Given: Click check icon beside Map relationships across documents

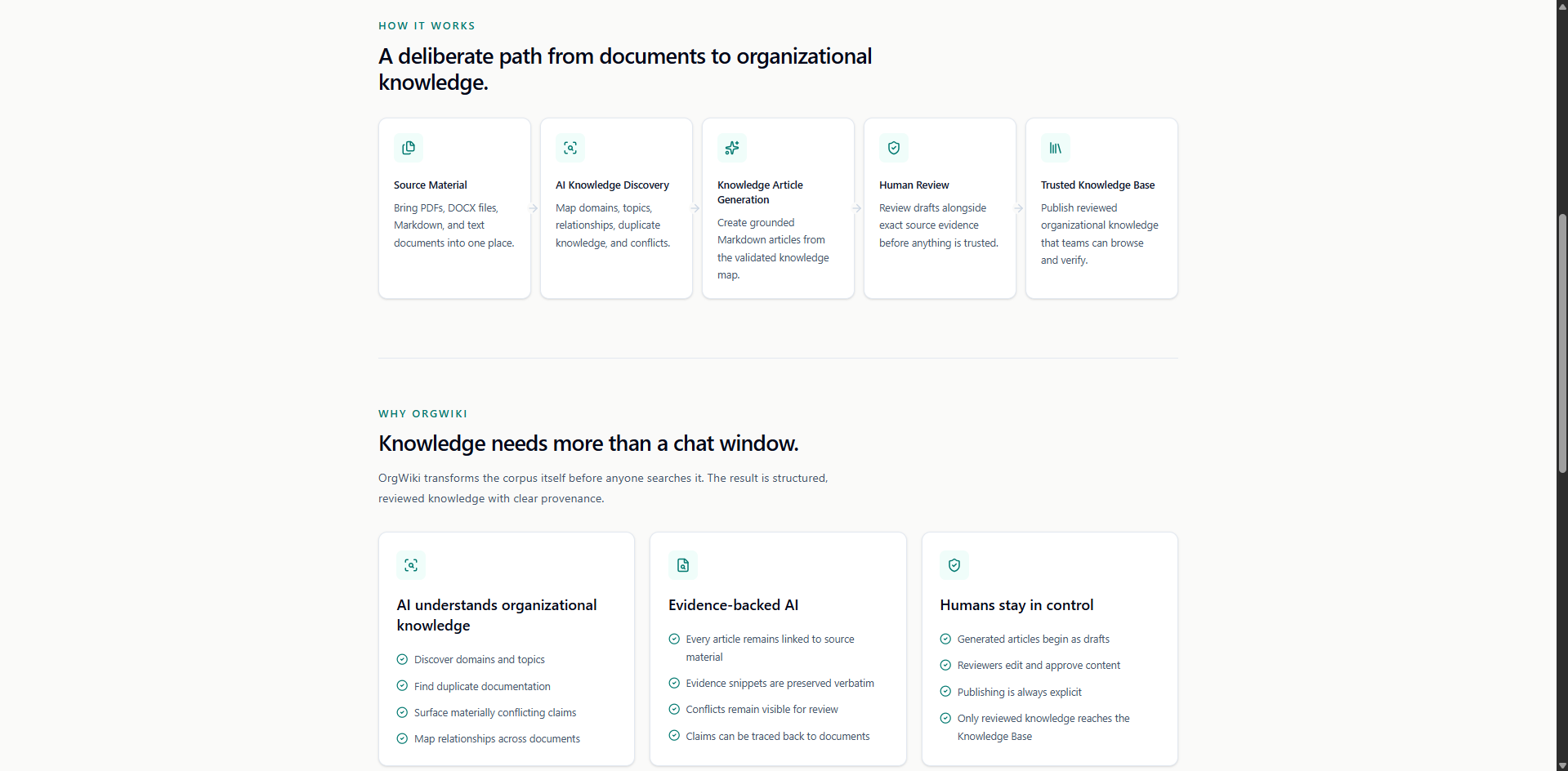Looking at the screenshot, I should point(402,738).
